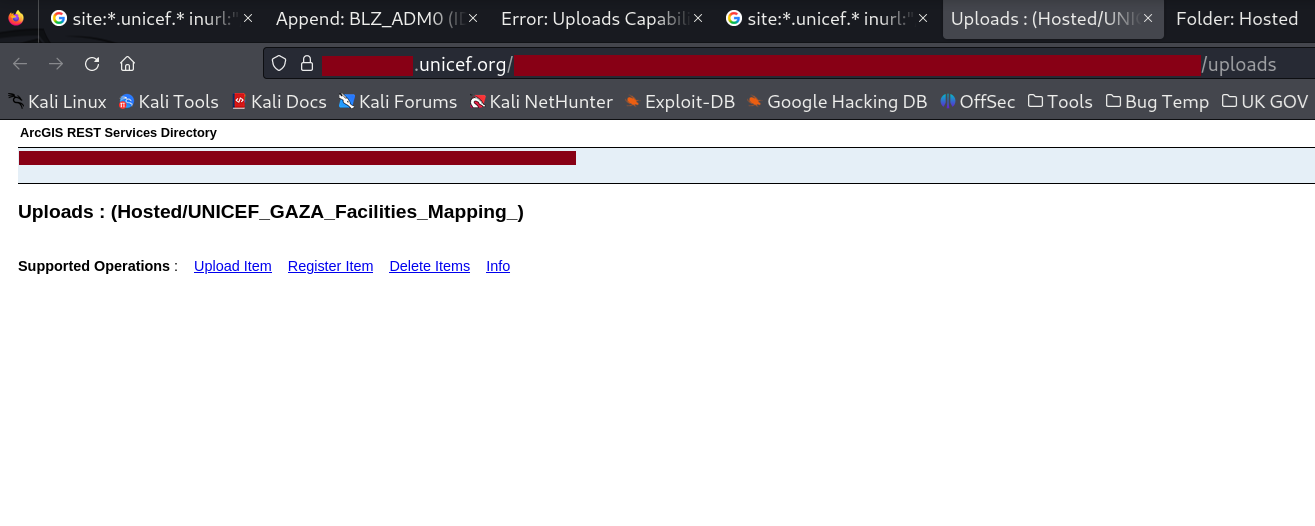Click the browser forward arrow

tap(56, 64)
